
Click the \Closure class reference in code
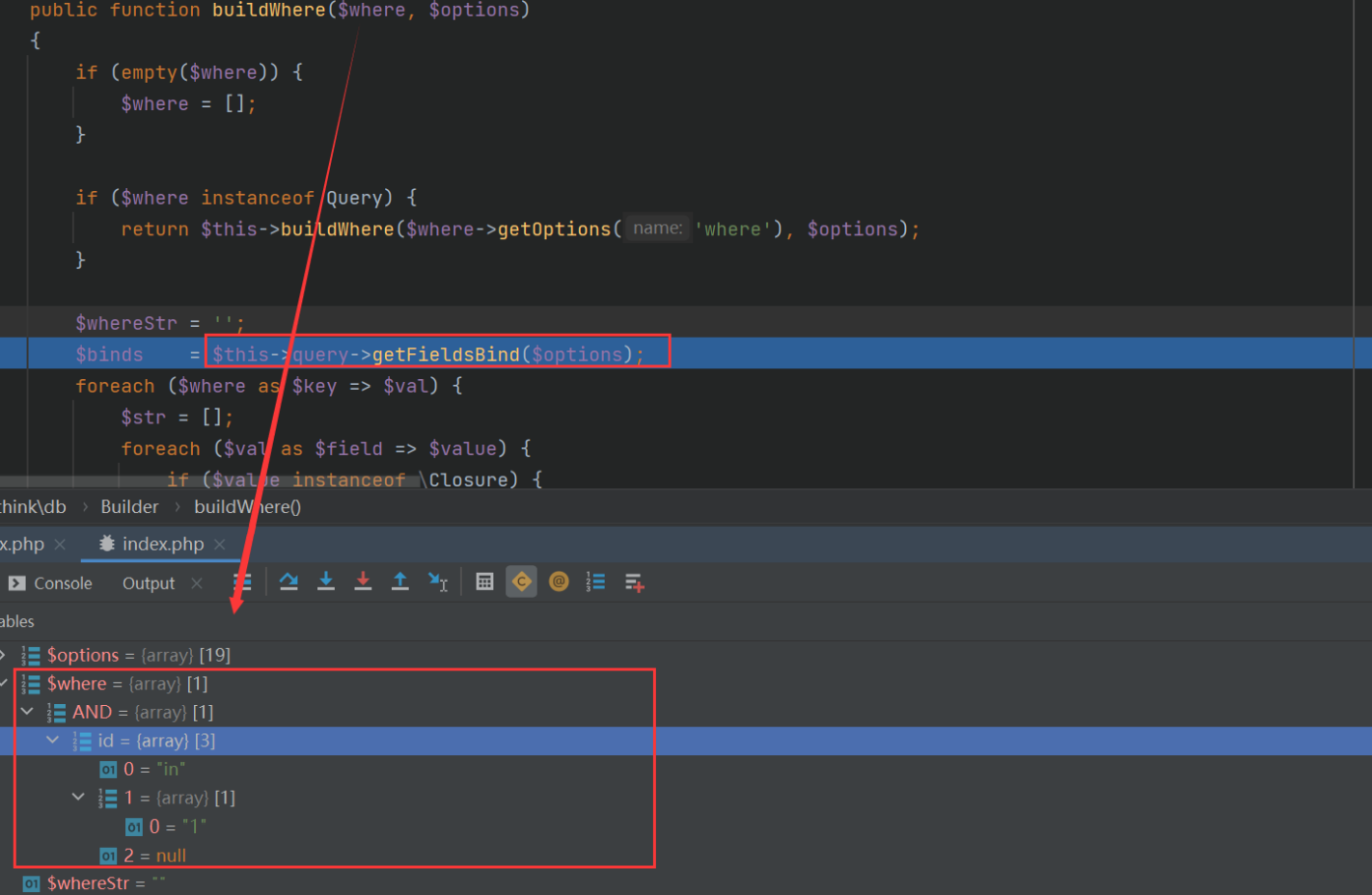(463, 479)
